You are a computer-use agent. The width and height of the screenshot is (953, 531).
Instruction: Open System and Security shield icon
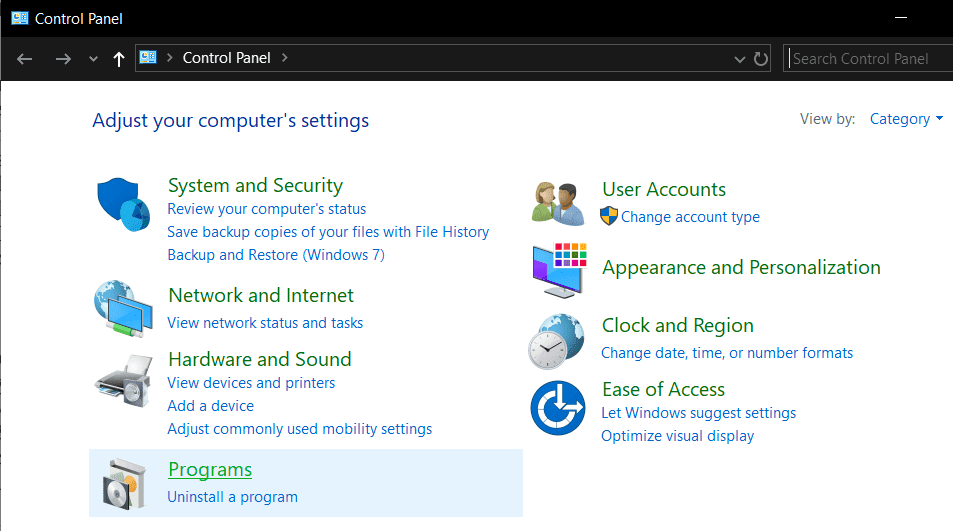pyautogui.click(x=123, y=204)
